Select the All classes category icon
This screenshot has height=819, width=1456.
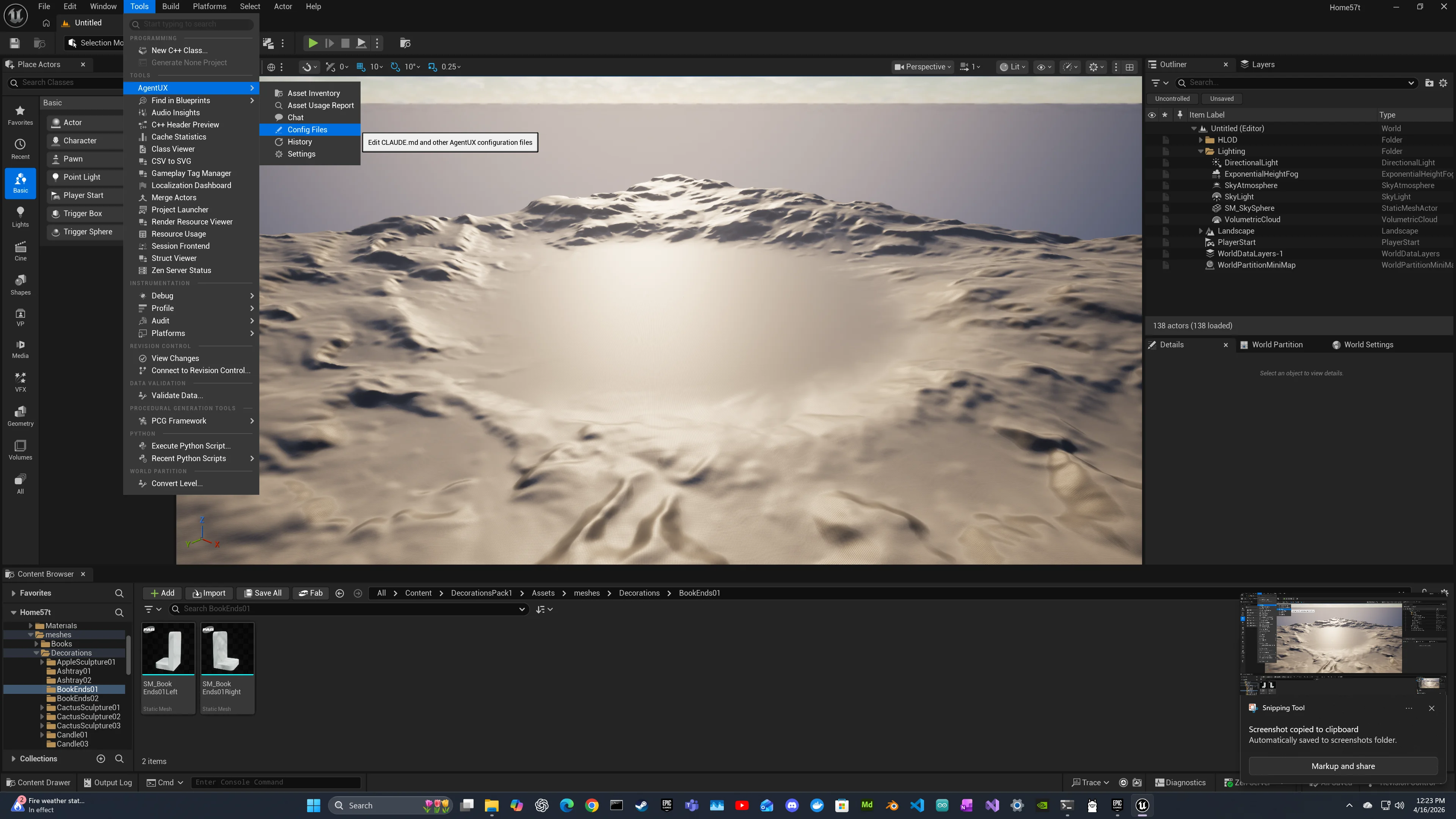(20, 484)
